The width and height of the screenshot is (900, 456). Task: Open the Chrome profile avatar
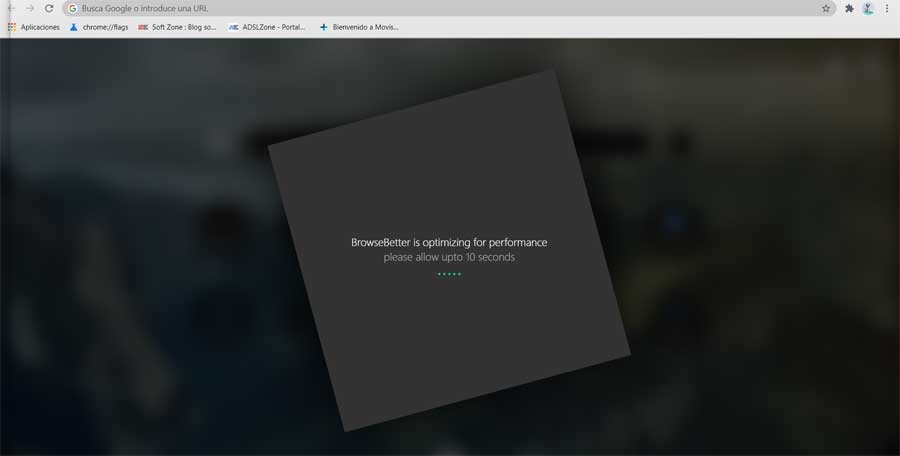(x=868, y=9)
